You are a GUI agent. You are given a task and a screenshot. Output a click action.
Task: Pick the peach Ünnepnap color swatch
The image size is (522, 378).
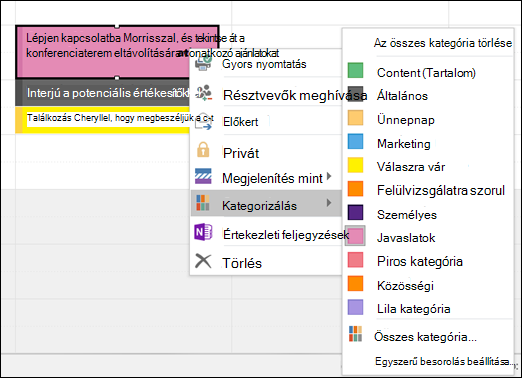click(x=355, y=118)
